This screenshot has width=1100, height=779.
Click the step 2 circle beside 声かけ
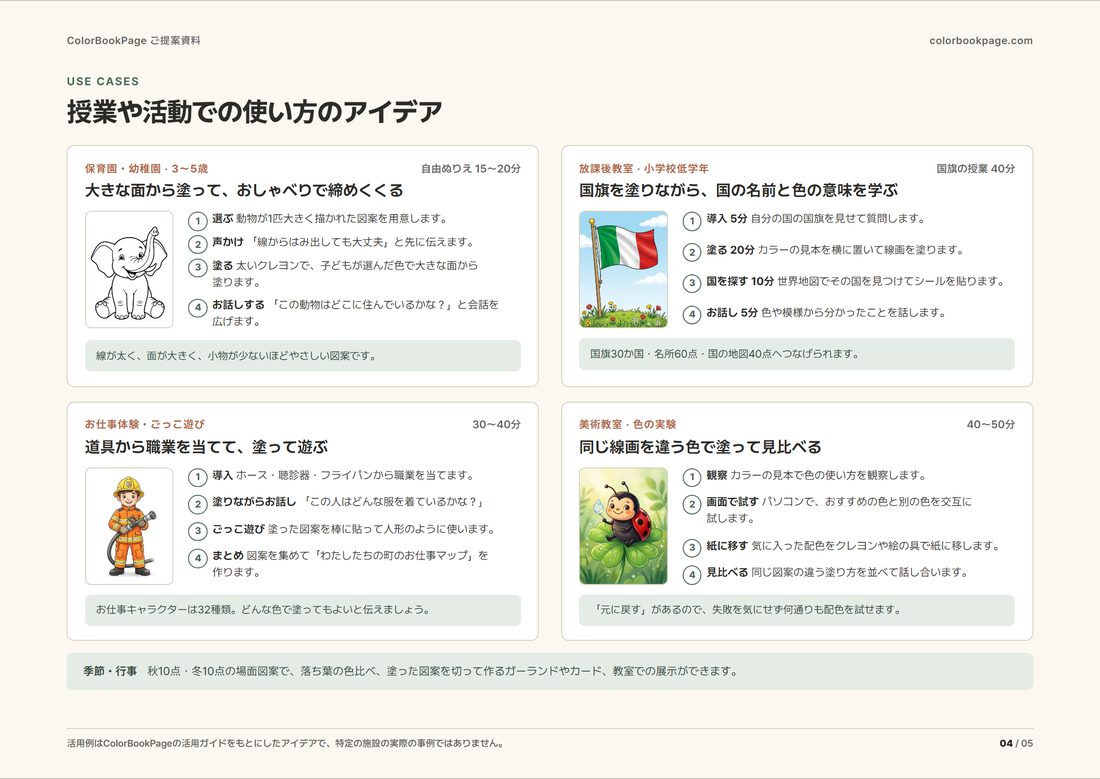click(x=198, y=244)
